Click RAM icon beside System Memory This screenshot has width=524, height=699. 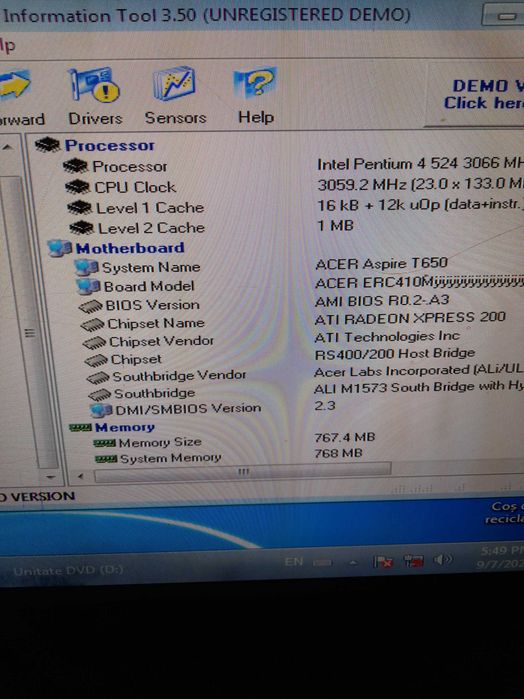pyautogui.click(x=106, y=459)
